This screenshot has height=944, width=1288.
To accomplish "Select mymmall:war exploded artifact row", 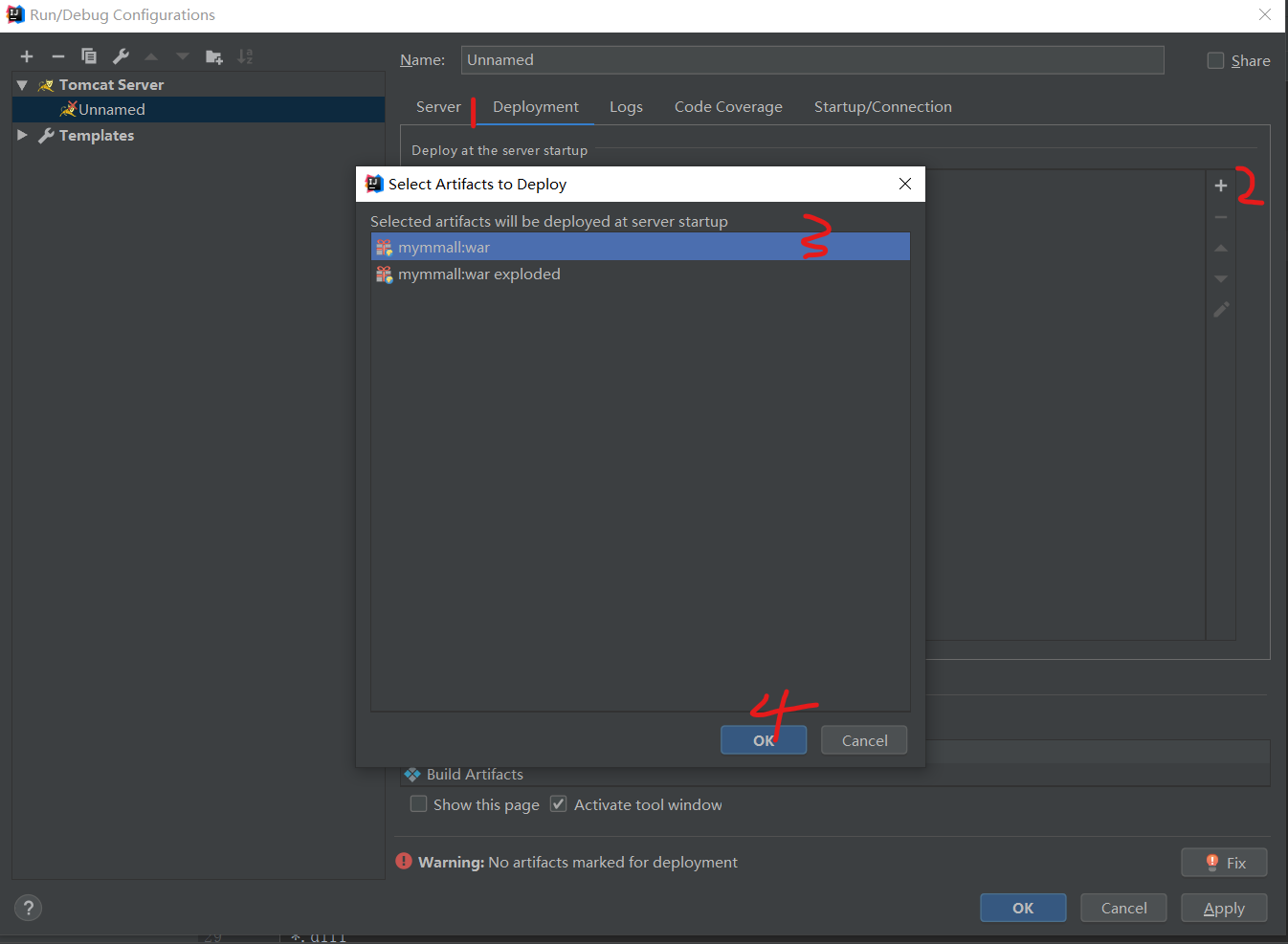I will (x=640, y=274).
